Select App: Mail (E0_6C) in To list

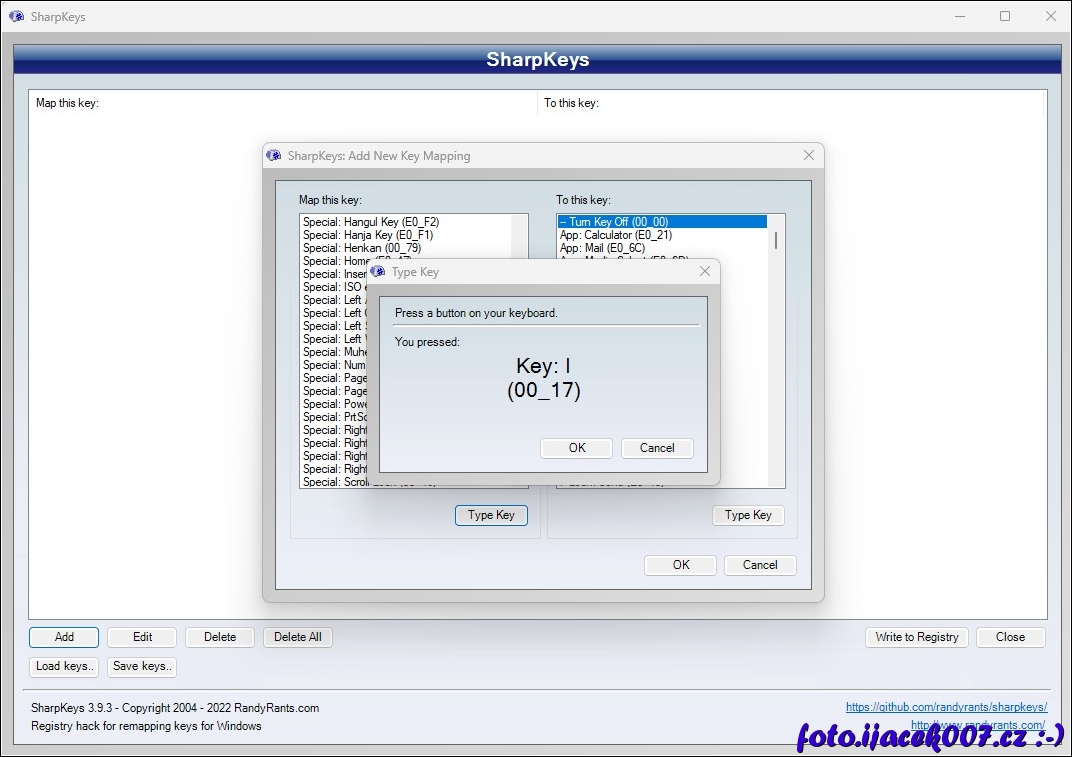(602, 248)
